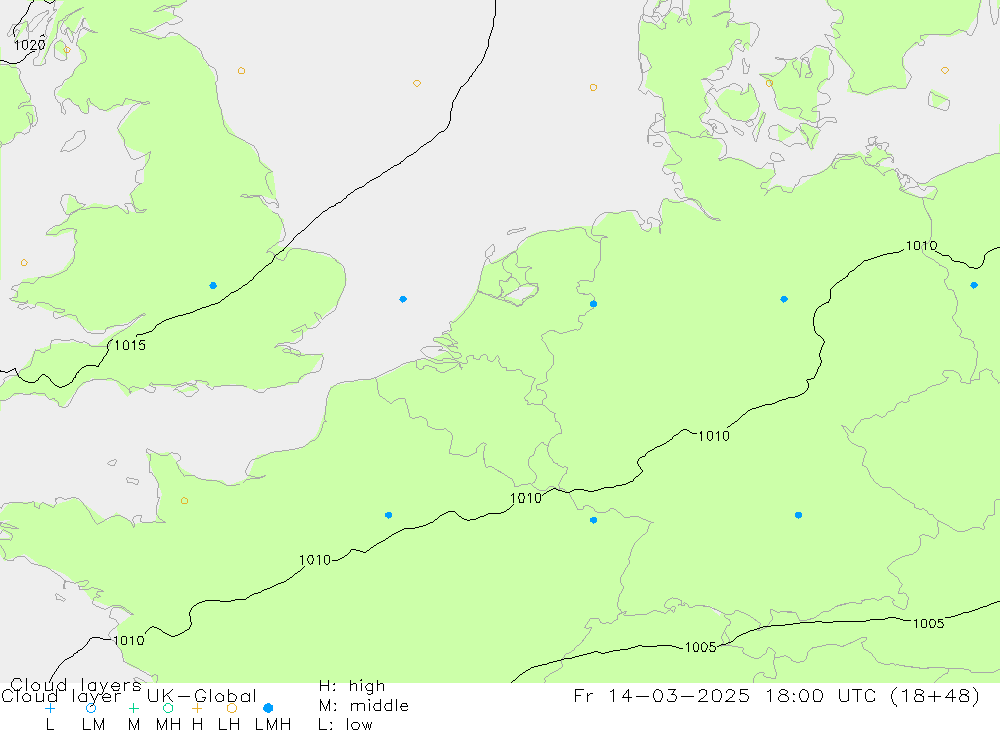
Task: Select the LH marker over Normandy
Action: click(184, 501)
